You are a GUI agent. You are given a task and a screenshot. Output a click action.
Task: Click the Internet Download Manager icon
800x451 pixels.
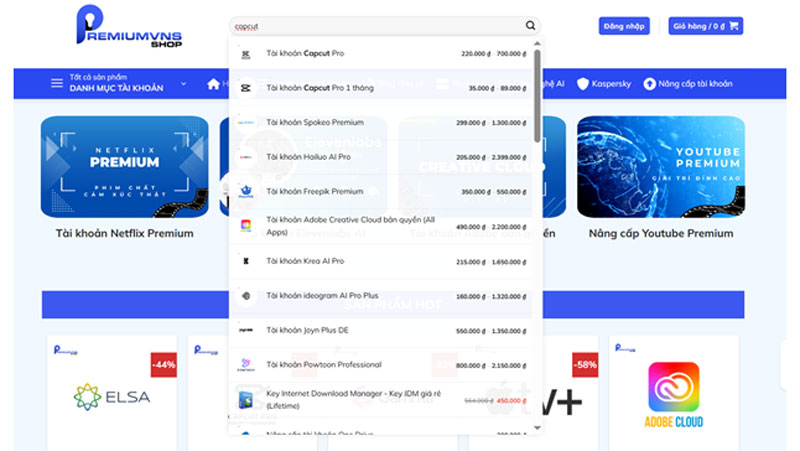click(x=246, y=399)
